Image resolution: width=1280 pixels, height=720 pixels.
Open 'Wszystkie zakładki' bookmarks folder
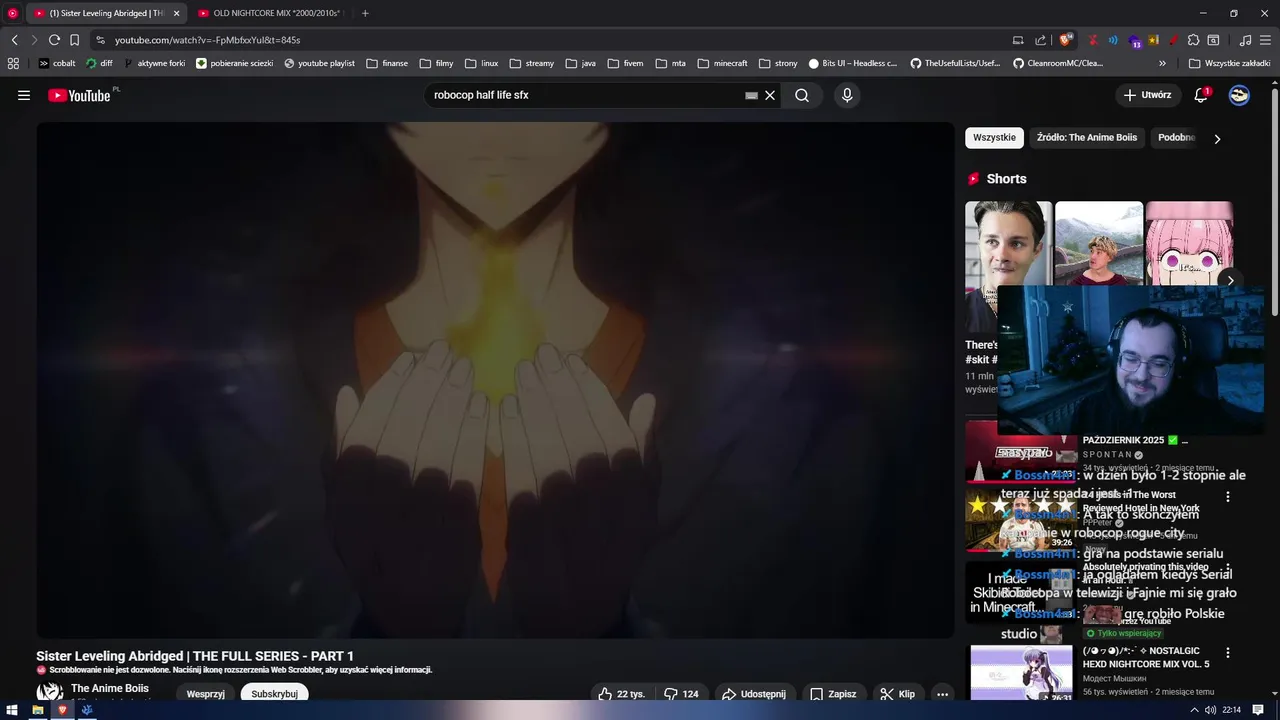pyautogui.click(x=1229, y=63)
